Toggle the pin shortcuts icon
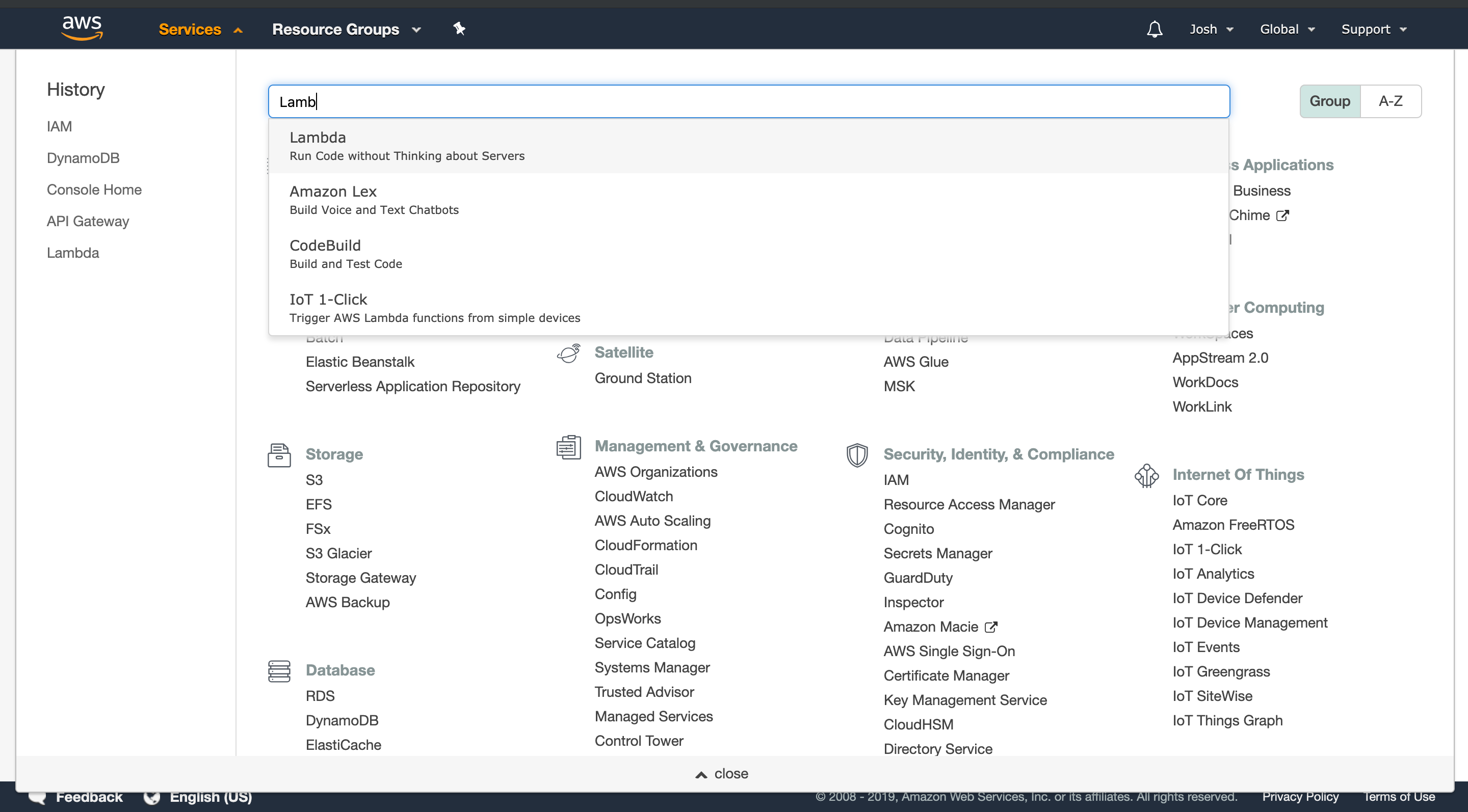The height and width of the screenshot is (812, 1468). point(459,29)
